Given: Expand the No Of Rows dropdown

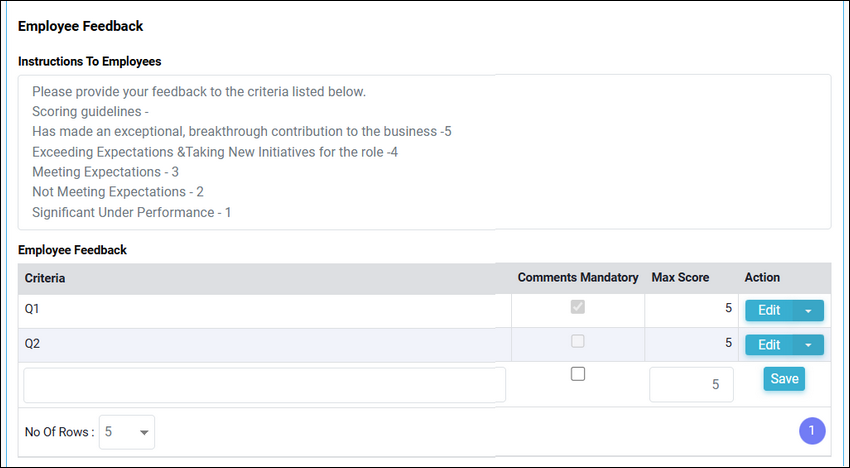Looking at the screenshot, I should point(127,432).
